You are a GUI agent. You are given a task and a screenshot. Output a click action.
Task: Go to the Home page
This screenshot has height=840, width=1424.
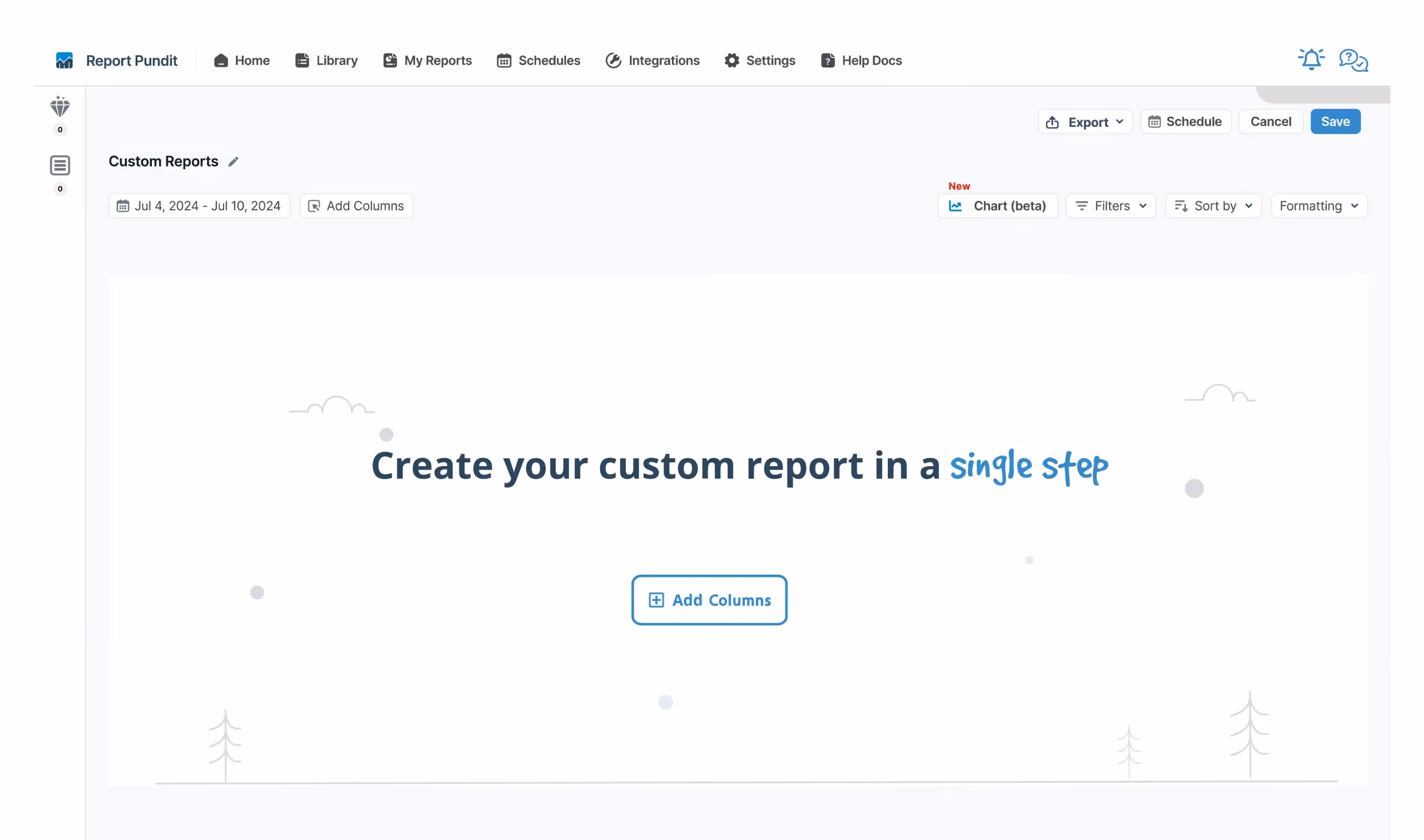(241, 61)
